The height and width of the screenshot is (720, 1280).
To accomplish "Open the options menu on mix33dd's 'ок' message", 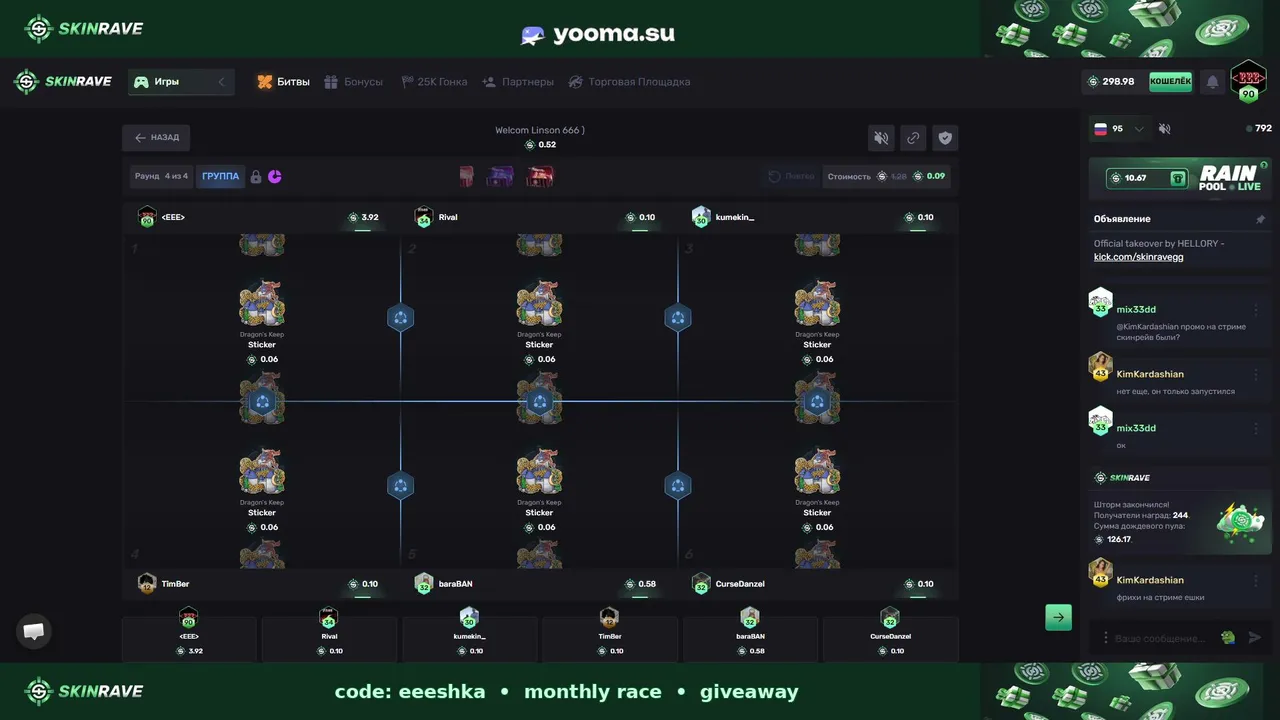I will (1256, 429).
